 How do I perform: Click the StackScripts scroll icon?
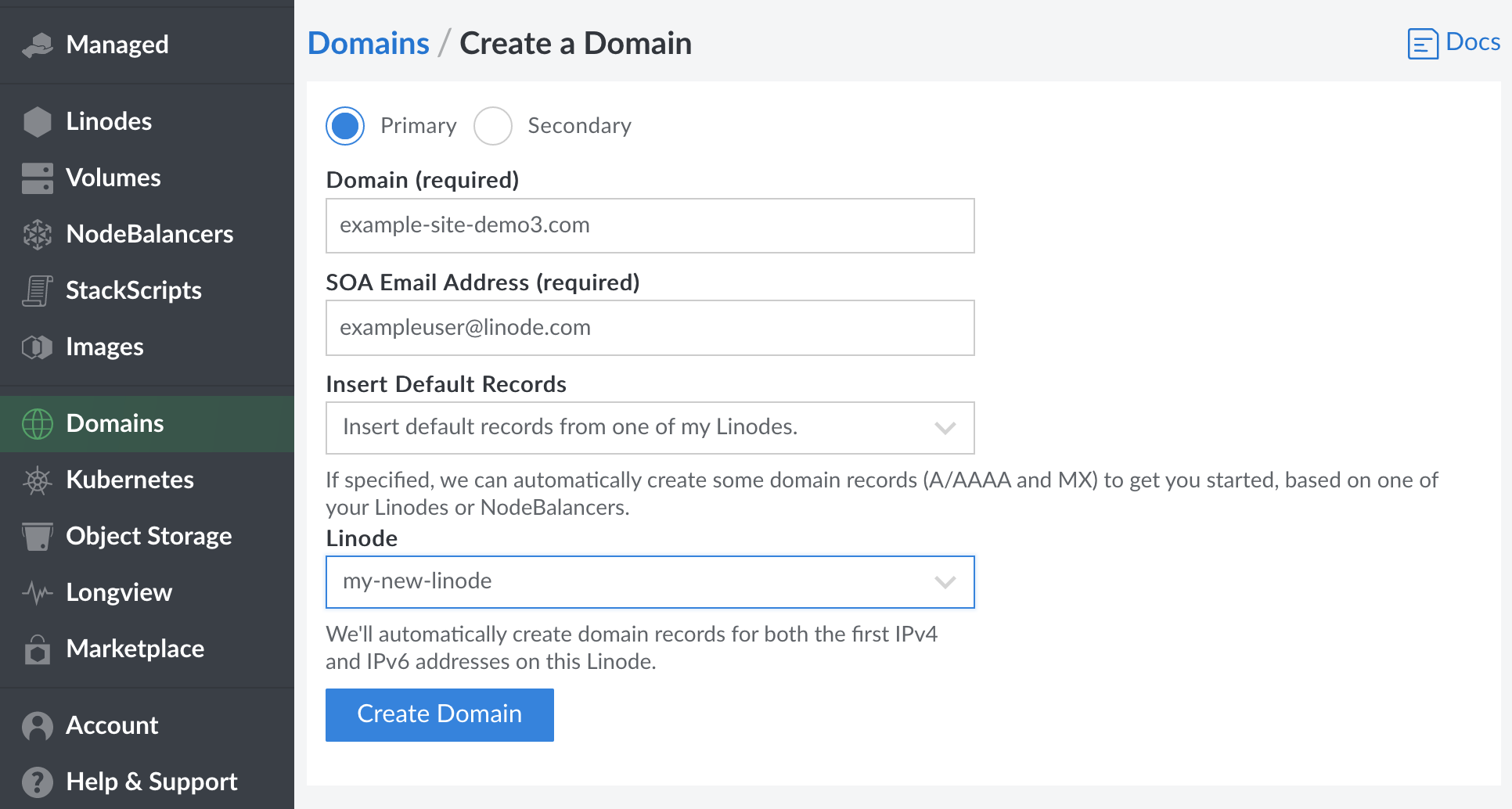[x=36, y=290]
